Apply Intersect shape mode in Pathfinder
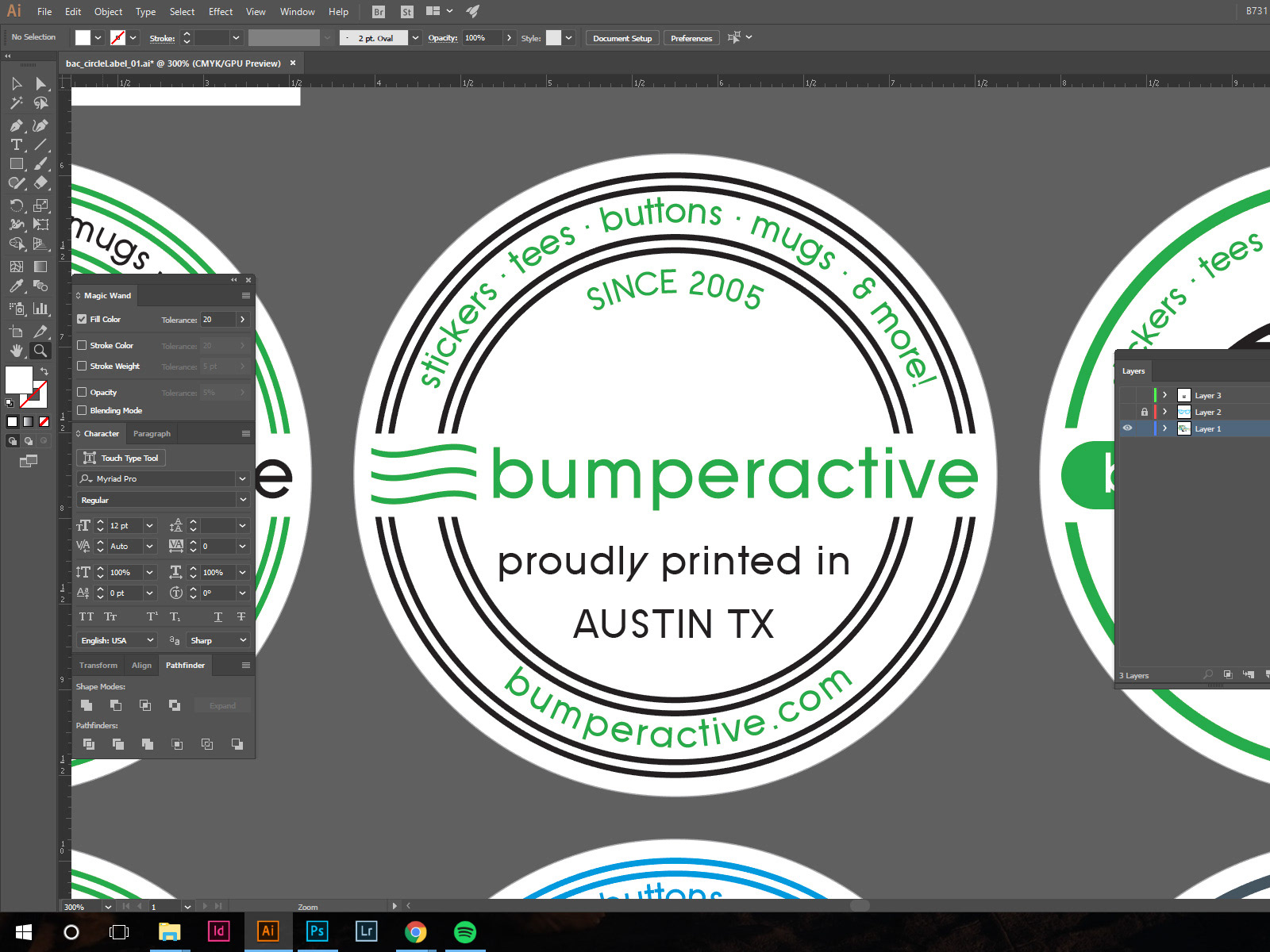 point(145,705)
